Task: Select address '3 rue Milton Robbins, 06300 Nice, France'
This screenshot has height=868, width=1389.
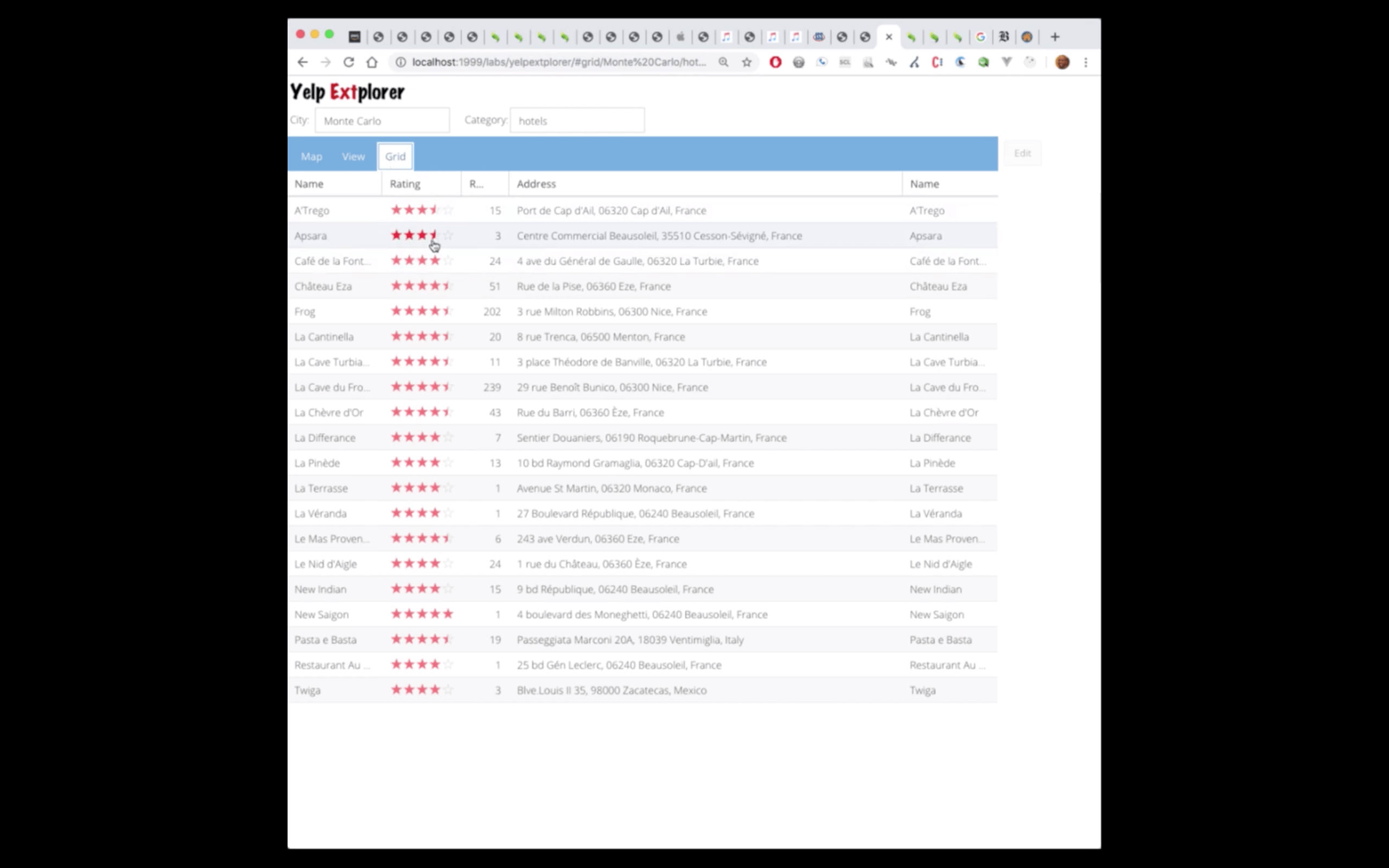Action: [x=612, y=312]
